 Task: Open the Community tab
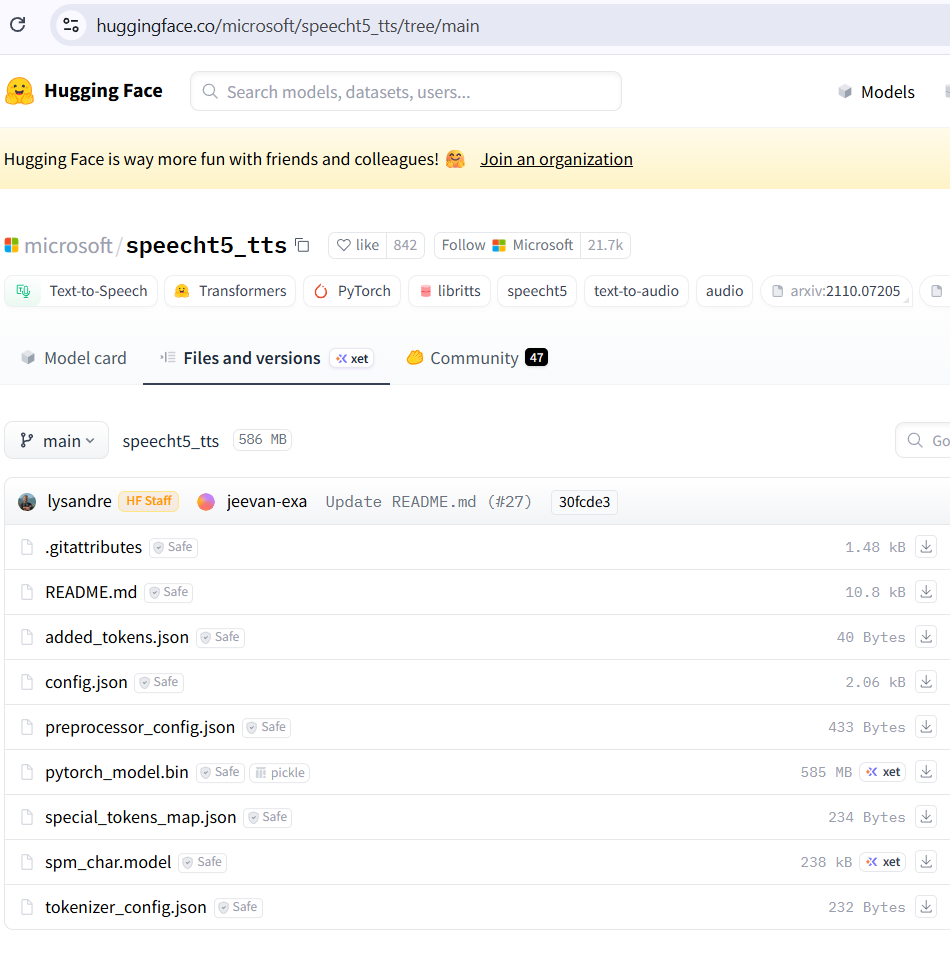point(477,358)
